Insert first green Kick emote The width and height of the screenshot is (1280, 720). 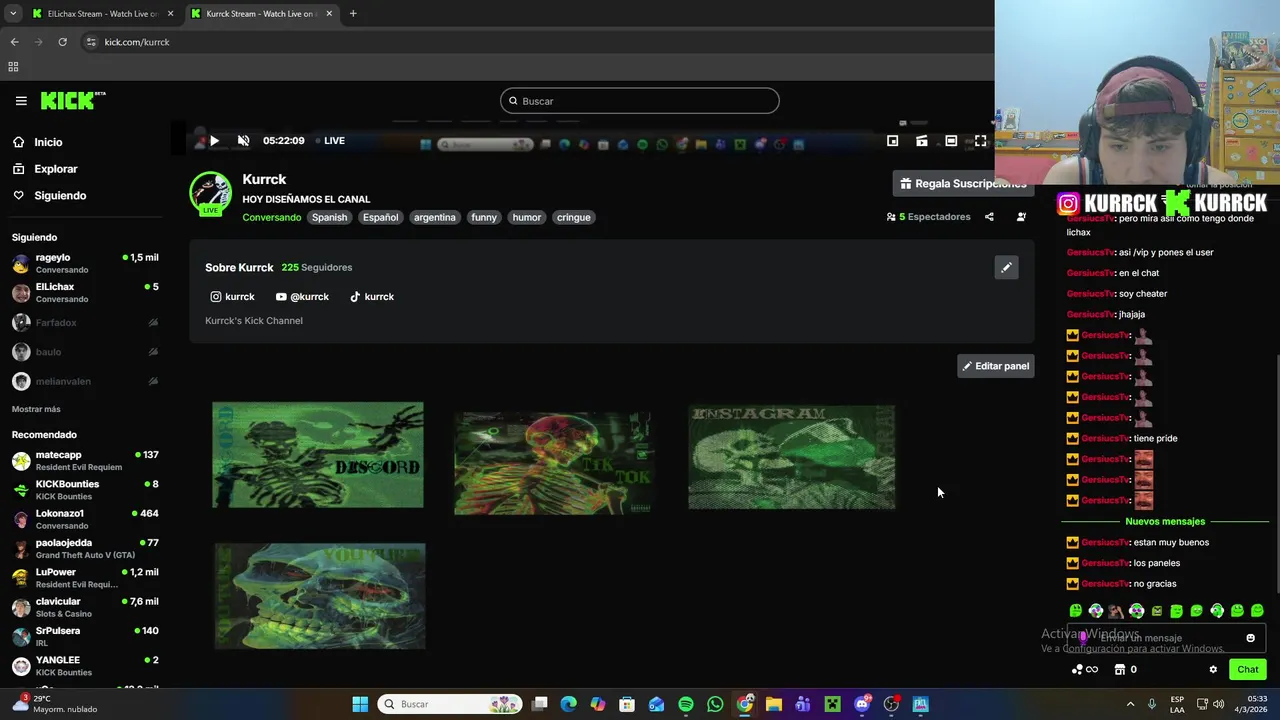click(1076, 611)
